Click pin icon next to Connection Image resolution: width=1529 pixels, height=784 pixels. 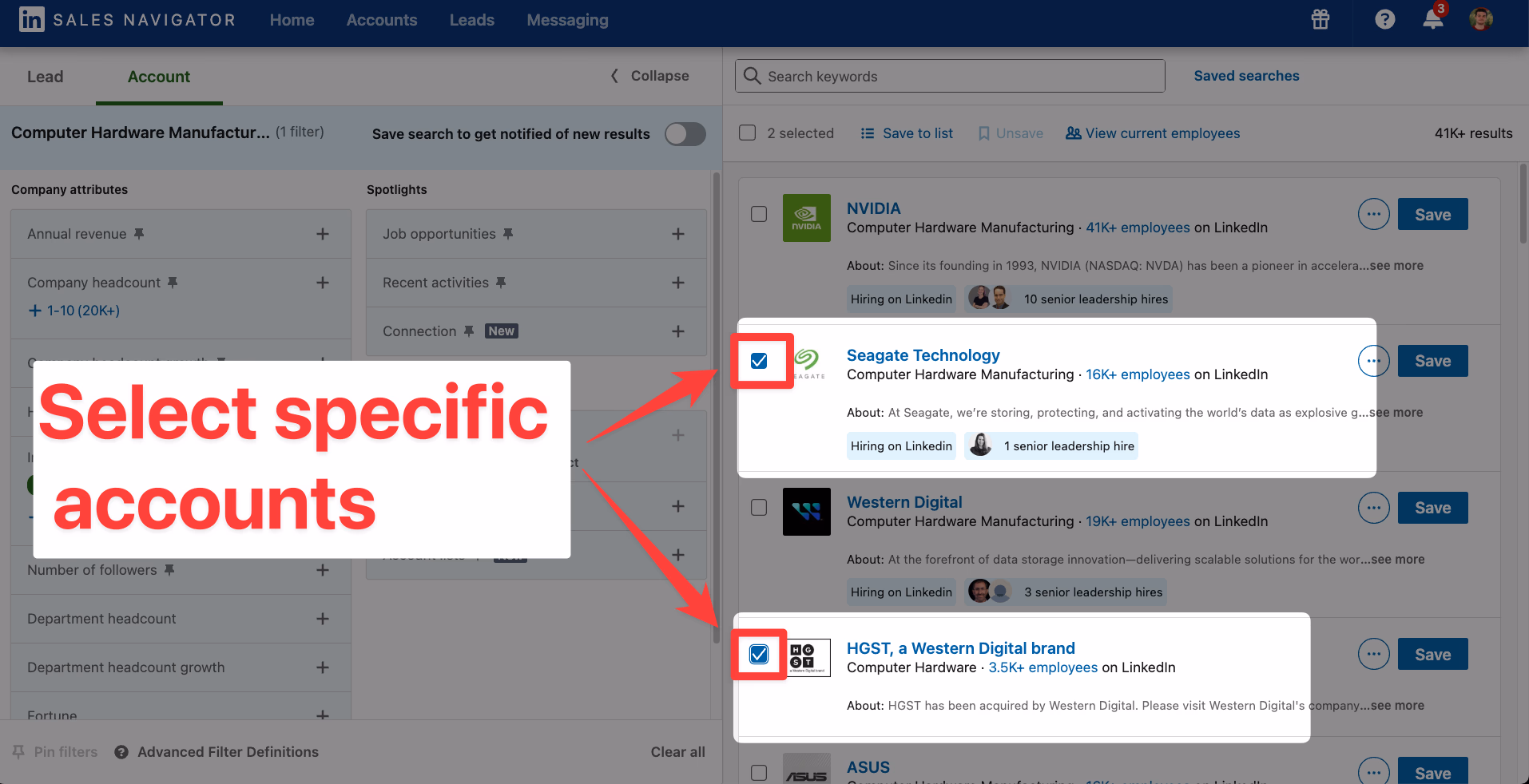pos(469,331)
